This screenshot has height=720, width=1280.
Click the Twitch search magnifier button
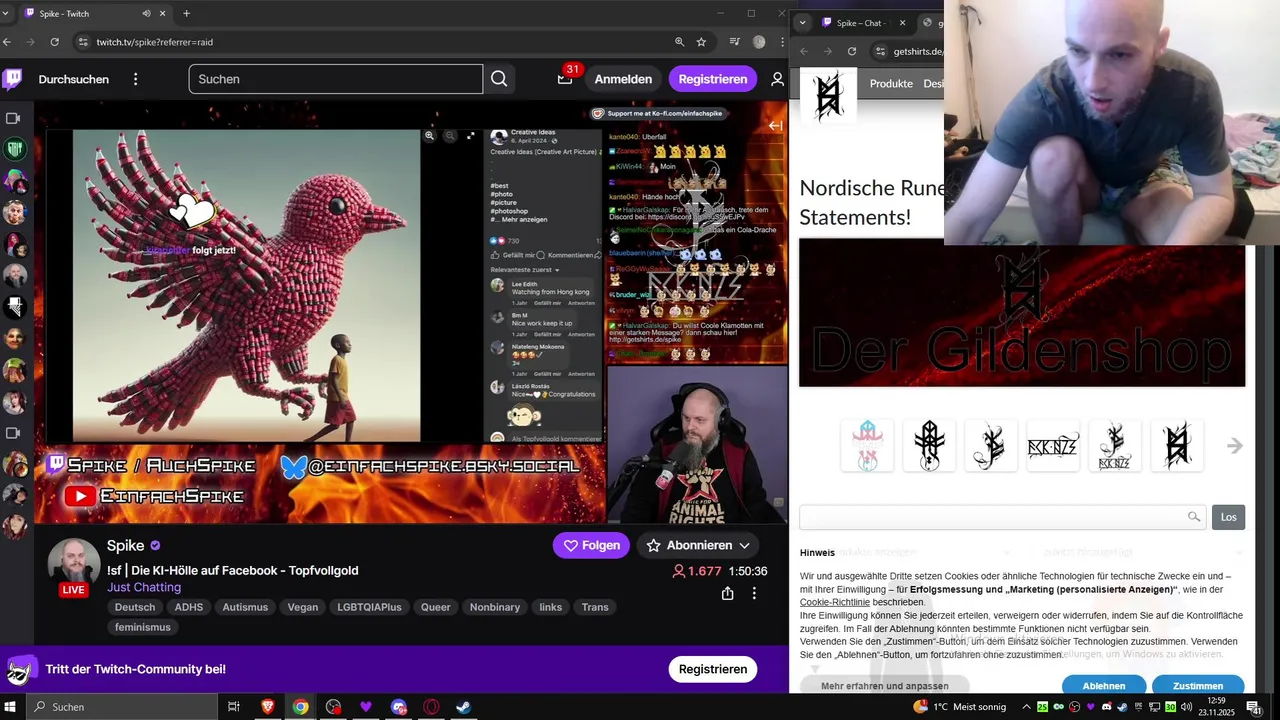pos(499,79)
